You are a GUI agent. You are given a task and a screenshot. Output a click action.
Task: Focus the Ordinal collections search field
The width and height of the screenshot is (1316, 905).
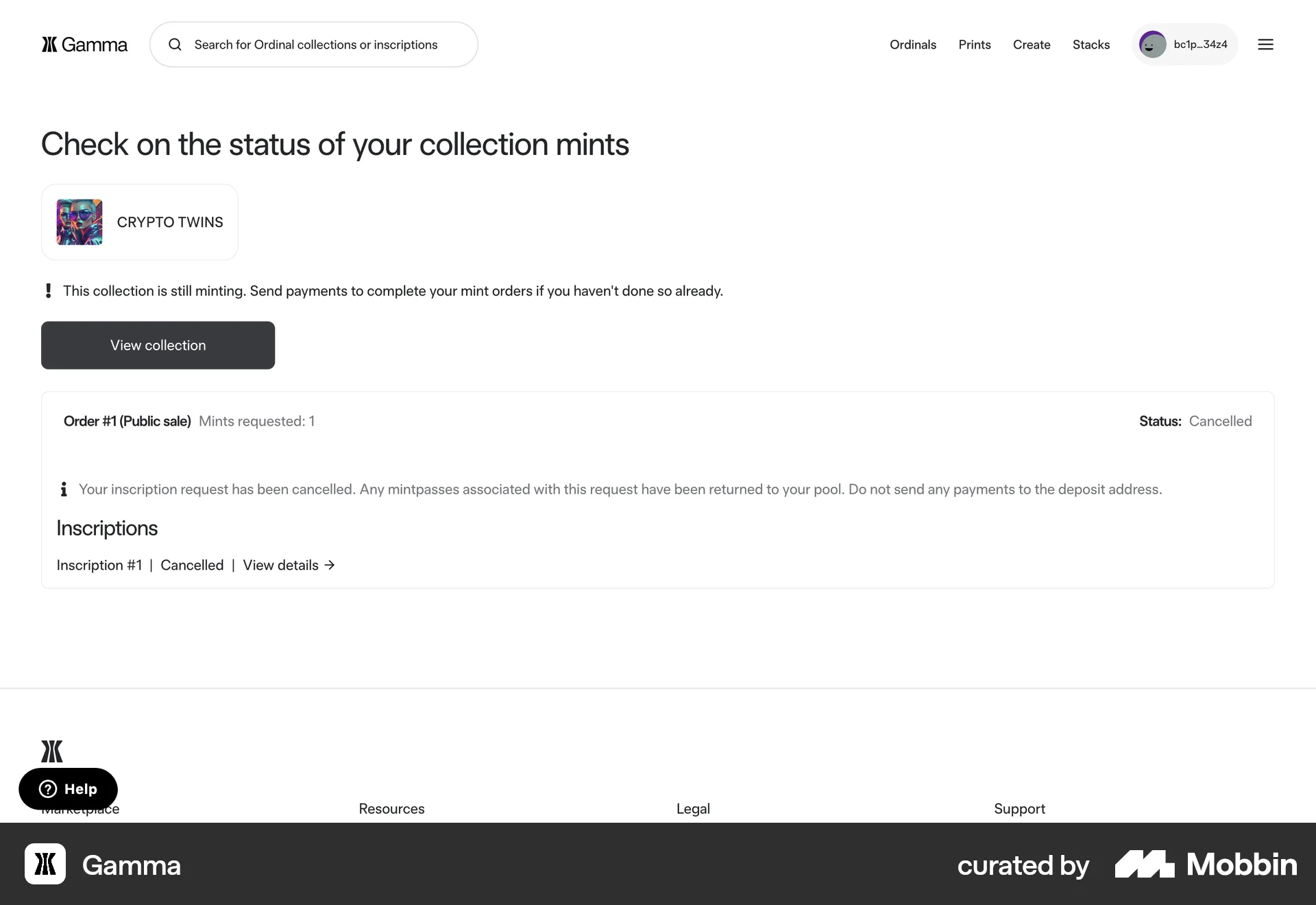pyautogui.click(x=315, y=45)
